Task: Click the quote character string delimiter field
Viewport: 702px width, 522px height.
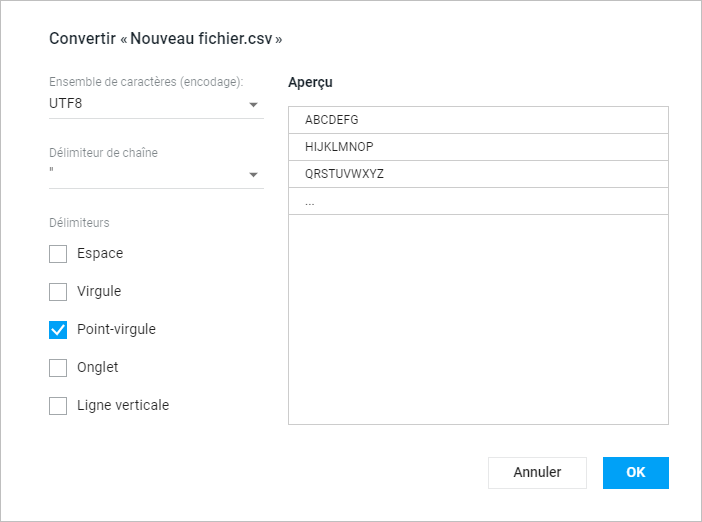Action: pyautogui.click(x=156, y=174)
